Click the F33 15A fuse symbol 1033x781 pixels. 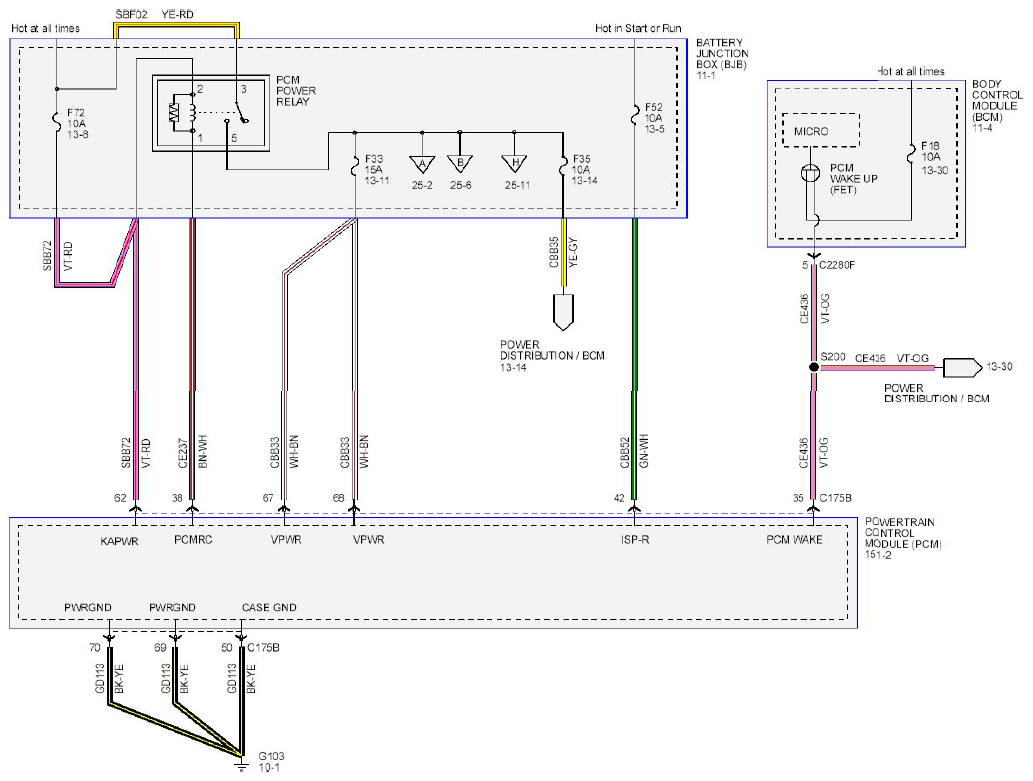coord(355,165)
